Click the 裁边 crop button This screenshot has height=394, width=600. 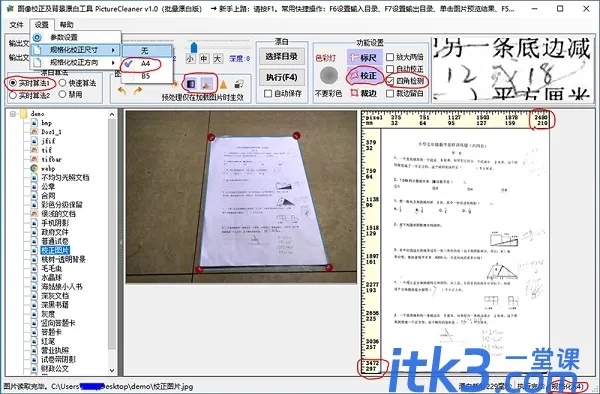pos(364,93)
